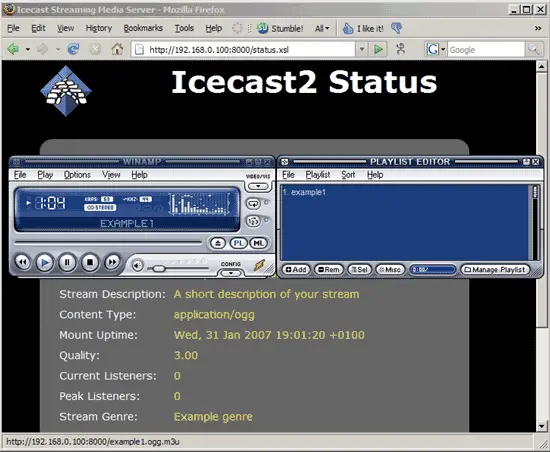Click the Firefox Forward arrow button

coord(43,49)
